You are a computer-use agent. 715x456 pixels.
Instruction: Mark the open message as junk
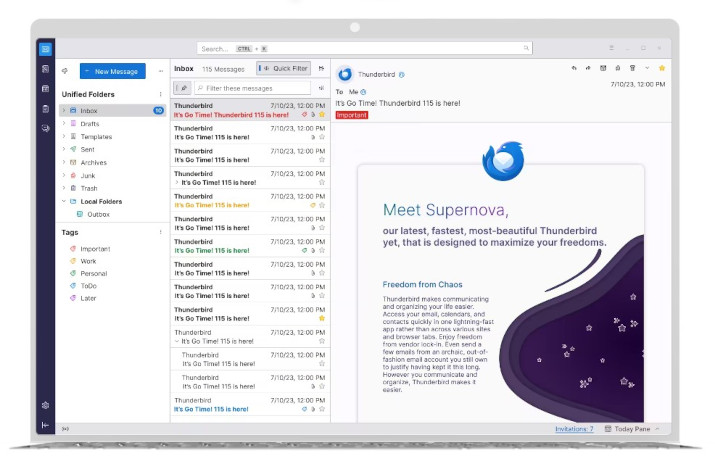617,68
